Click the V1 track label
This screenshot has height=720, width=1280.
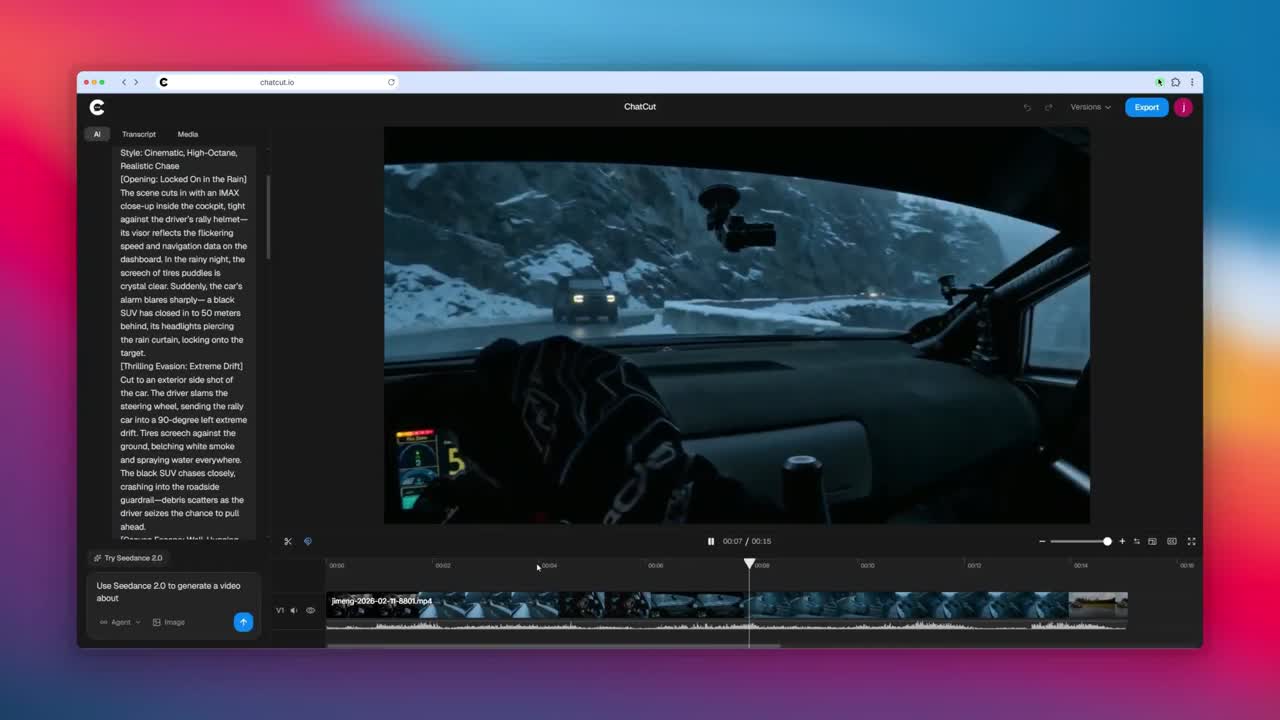(280, 610)
